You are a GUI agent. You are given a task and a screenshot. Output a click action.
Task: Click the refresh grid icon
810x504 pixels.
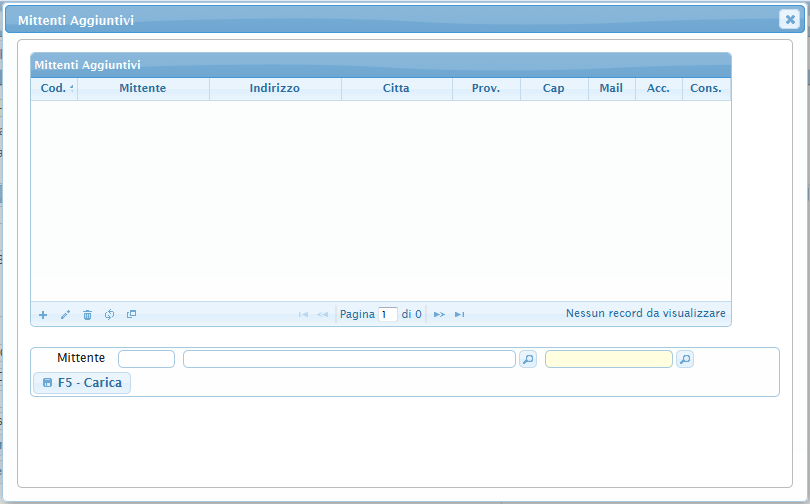pyautogui.click(x=109, y=315)
